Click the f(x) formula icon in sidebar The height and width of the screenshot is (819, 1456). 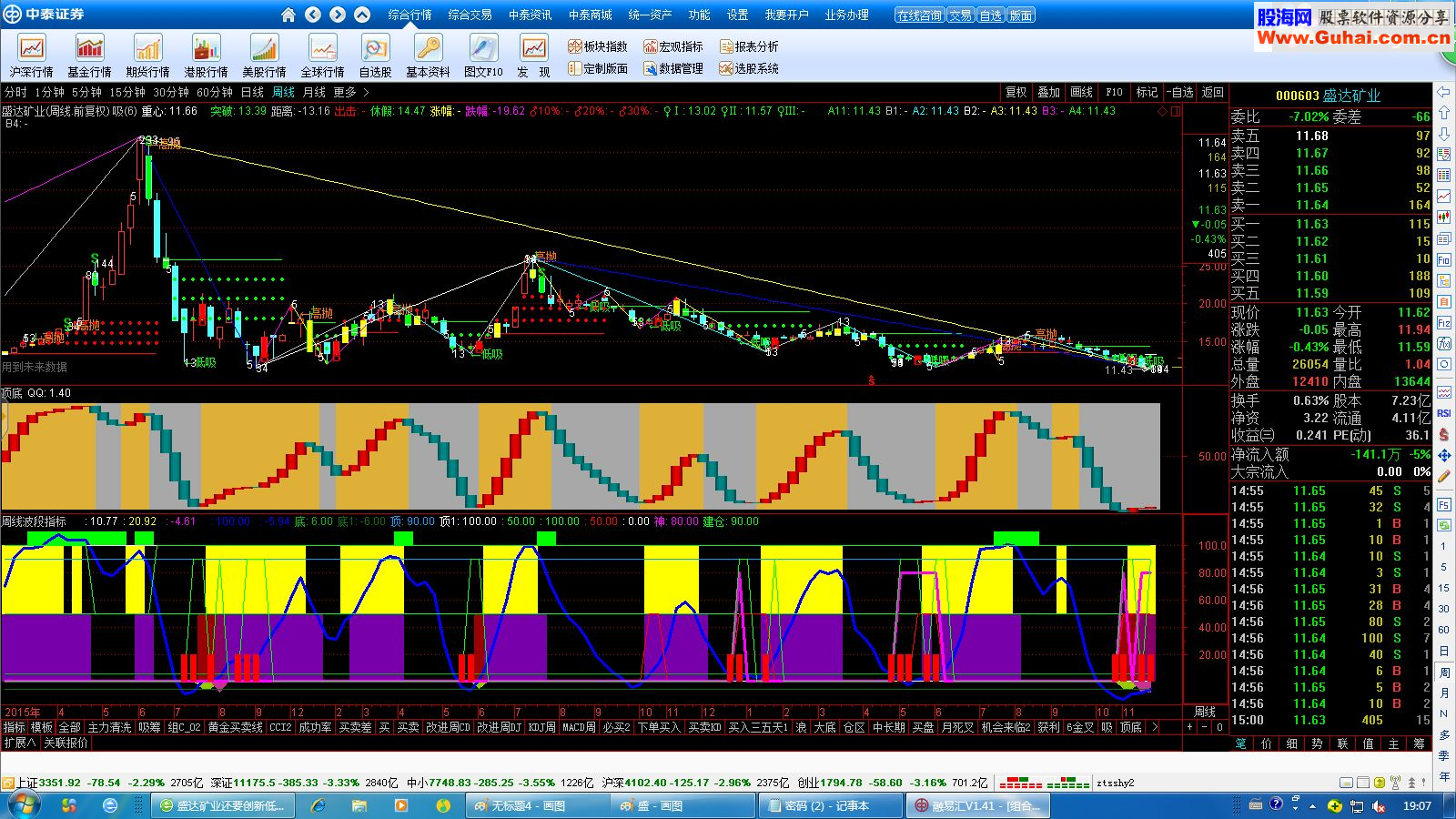pos(1444,344)
